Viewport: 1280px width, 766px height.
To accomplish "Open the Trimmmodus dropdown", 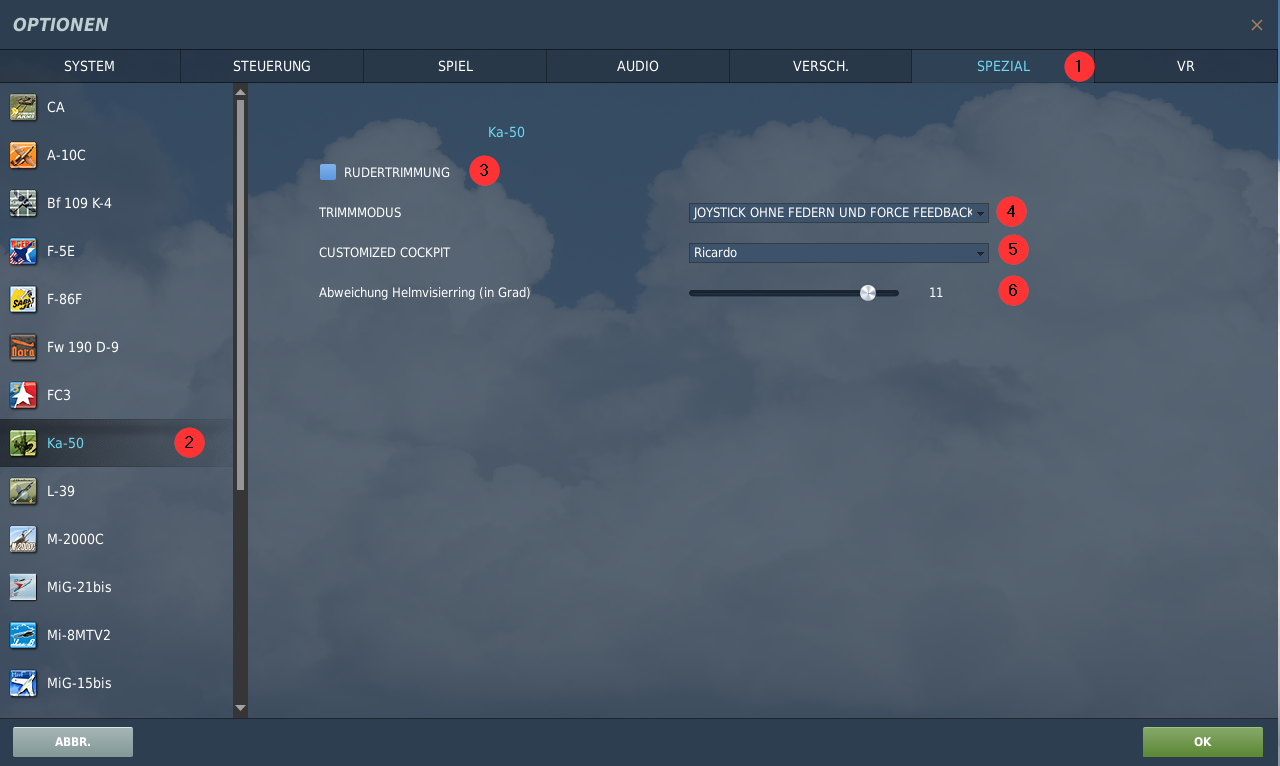I will (838, 213).
